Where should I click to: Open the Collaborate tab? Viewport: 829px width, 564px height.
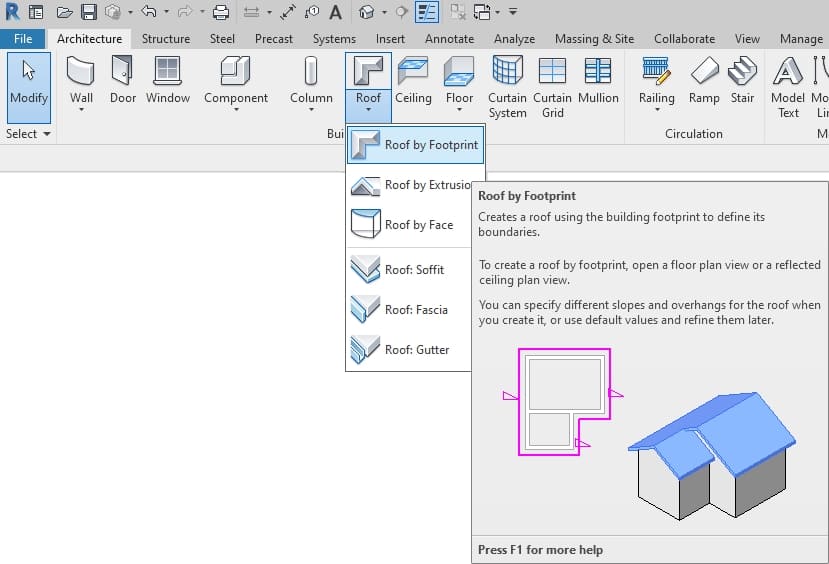pyautogui.click(x=684, y=39)
